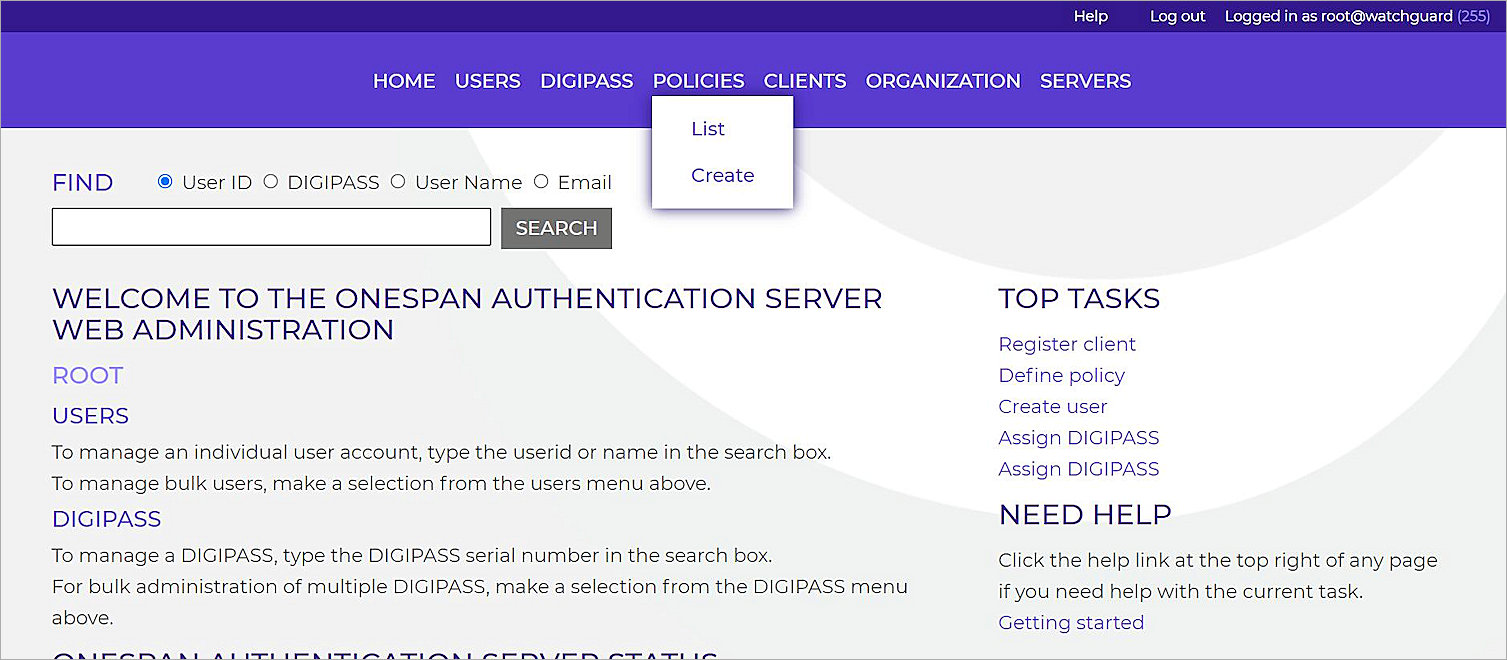The image size is (1507, 660).
Task: Go to the HOME page
Action: 403,81
